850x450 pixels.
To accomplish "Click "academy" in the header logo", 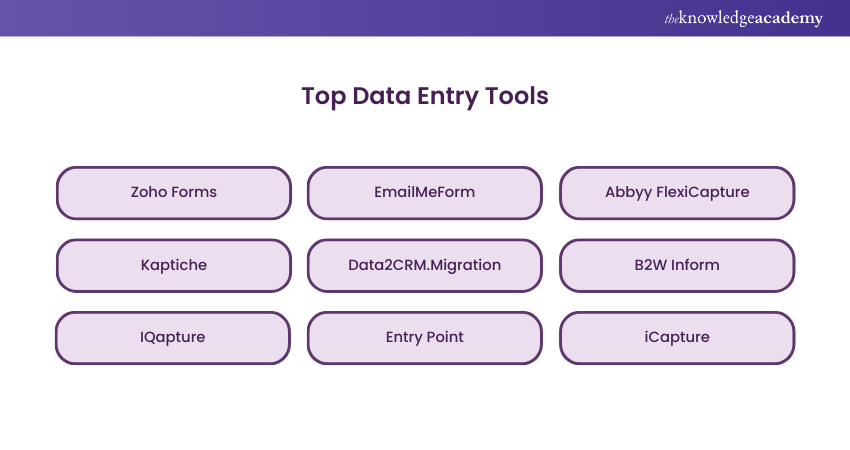I will pos(790,18).
